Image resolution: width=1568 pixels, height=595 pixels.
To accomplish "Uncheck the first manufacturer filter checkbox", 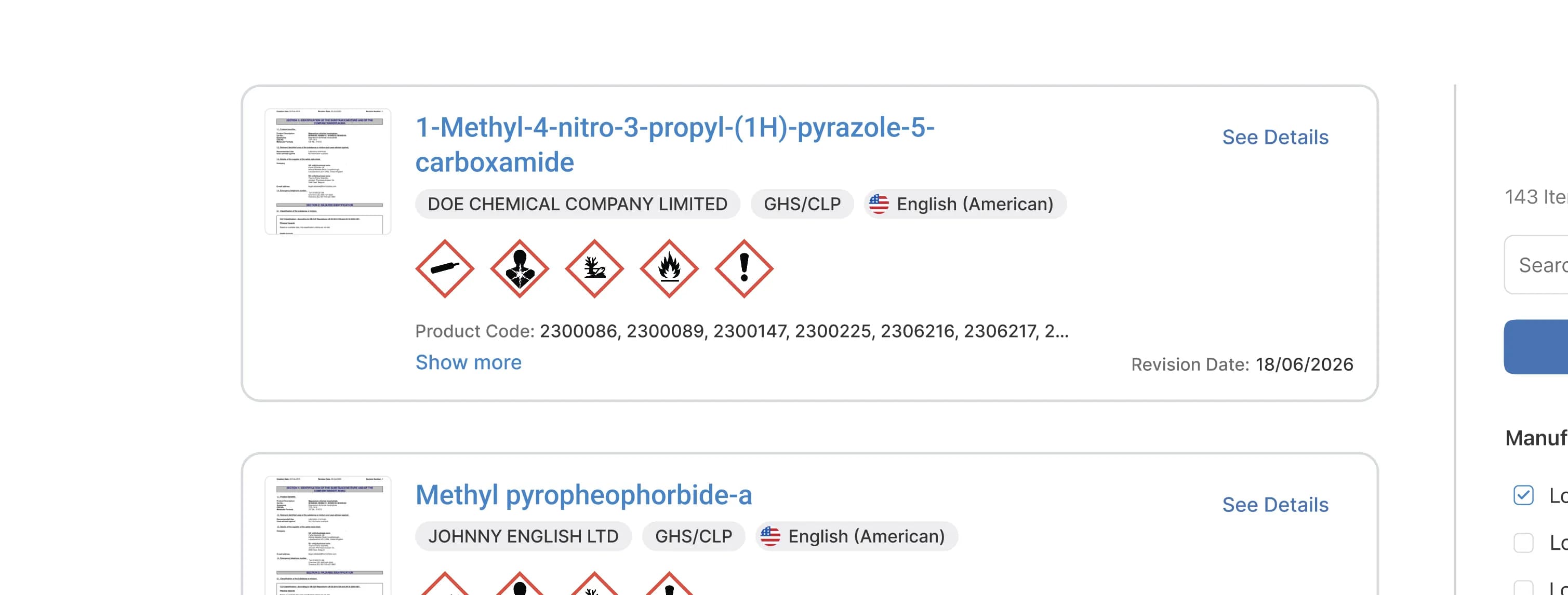I will pos(1524,496).
